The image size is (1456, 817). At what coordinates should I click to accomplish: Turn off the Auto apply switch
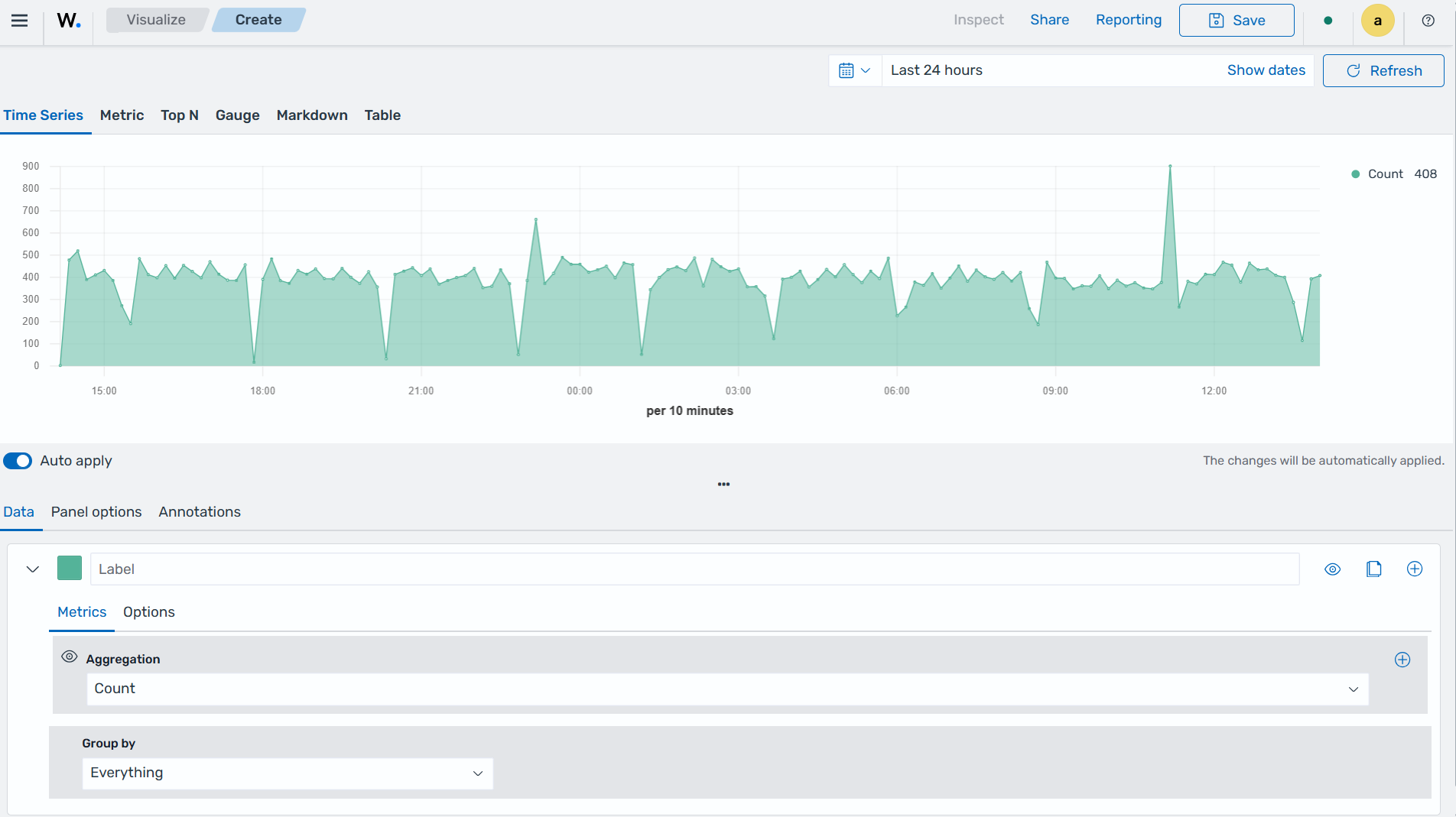(18, 461)
